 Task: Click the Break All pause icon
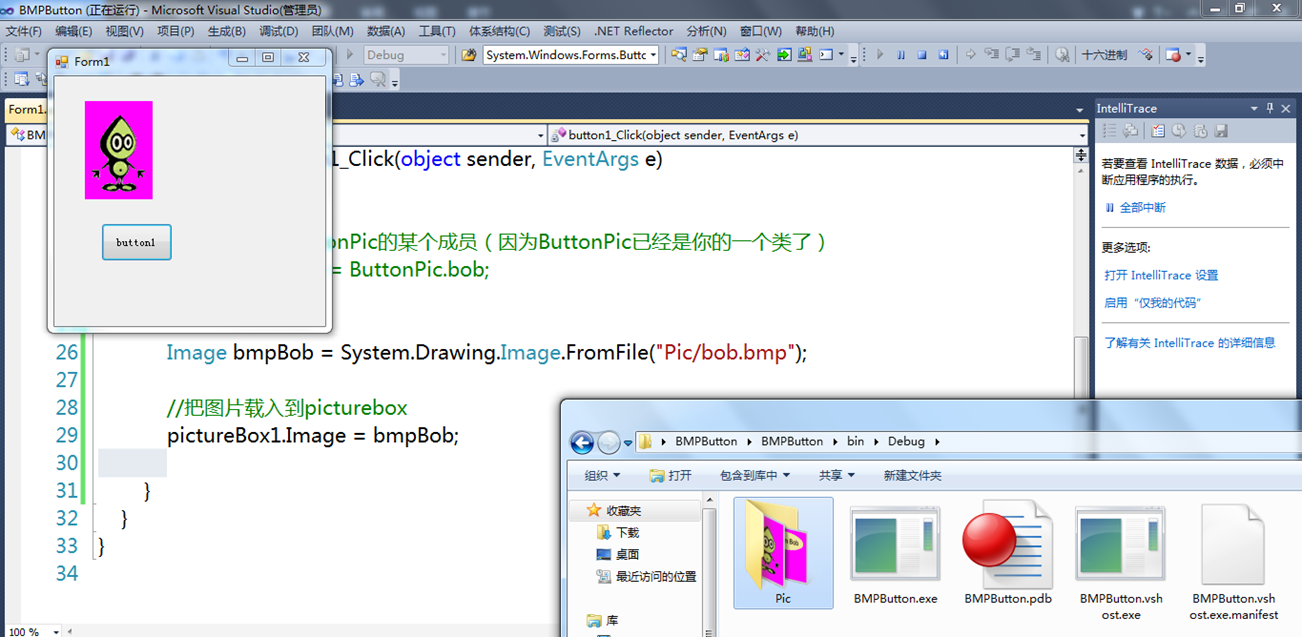tap(901, 55)
